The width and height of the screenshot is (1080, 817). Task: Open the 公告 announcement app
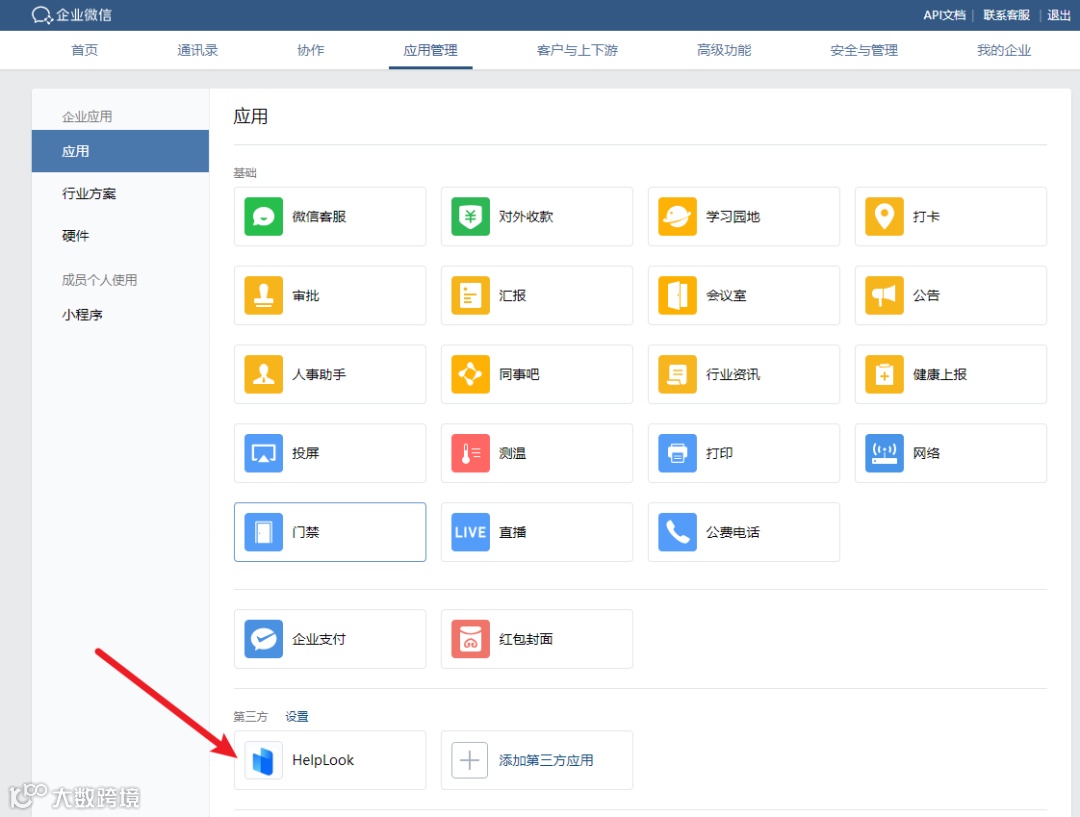[950, 295]
